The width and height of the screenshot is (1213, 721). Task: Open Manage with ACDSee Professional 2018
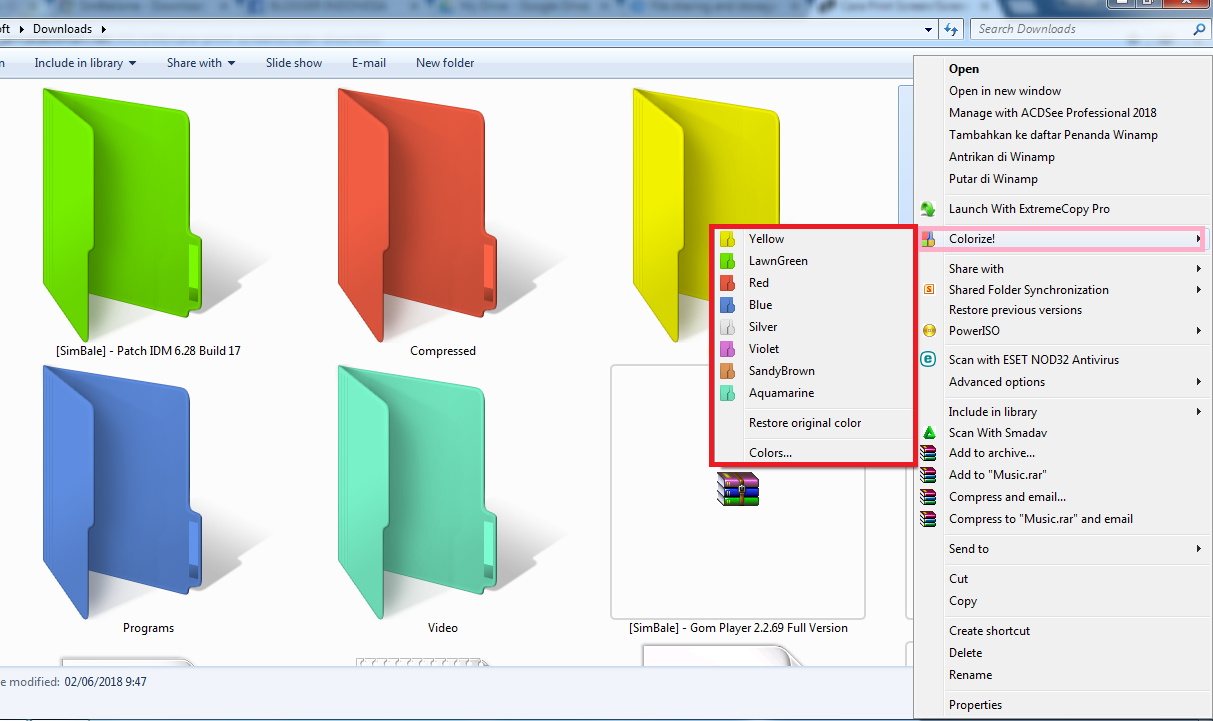(x=1052, y=112)
